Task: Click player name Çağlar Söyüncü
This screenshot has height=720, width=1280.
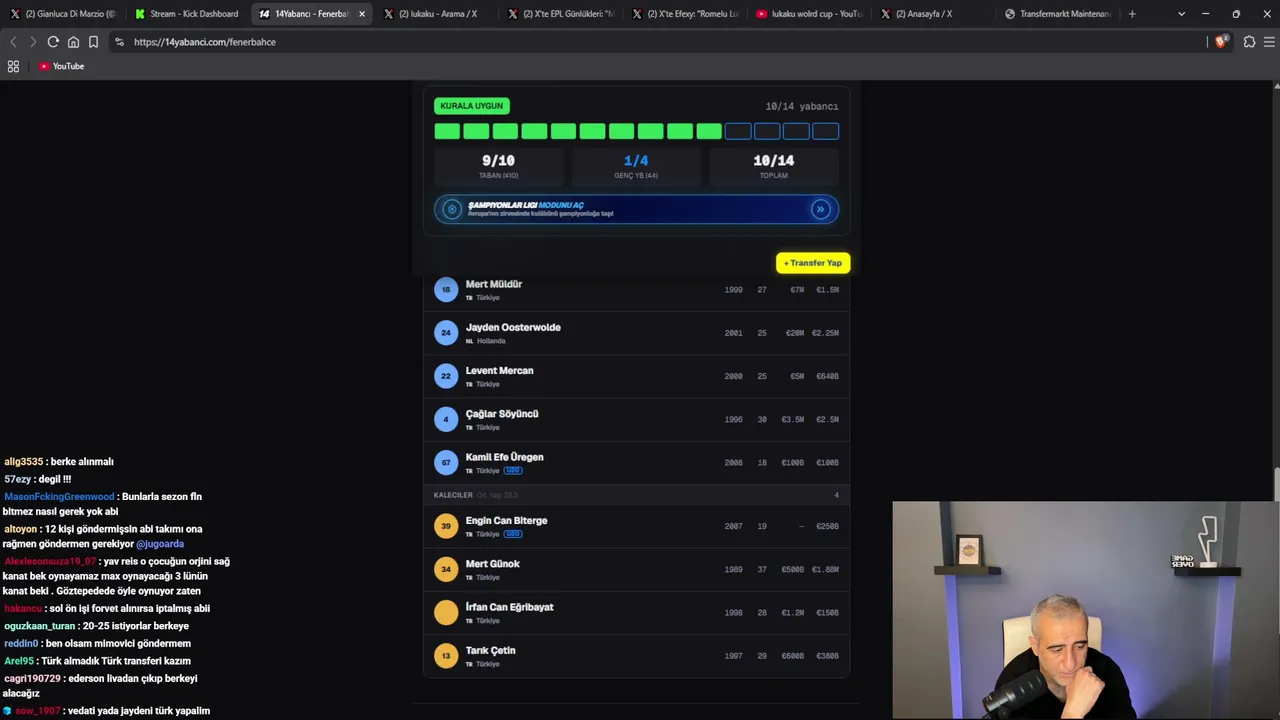Action: click(x=502, y=414)
